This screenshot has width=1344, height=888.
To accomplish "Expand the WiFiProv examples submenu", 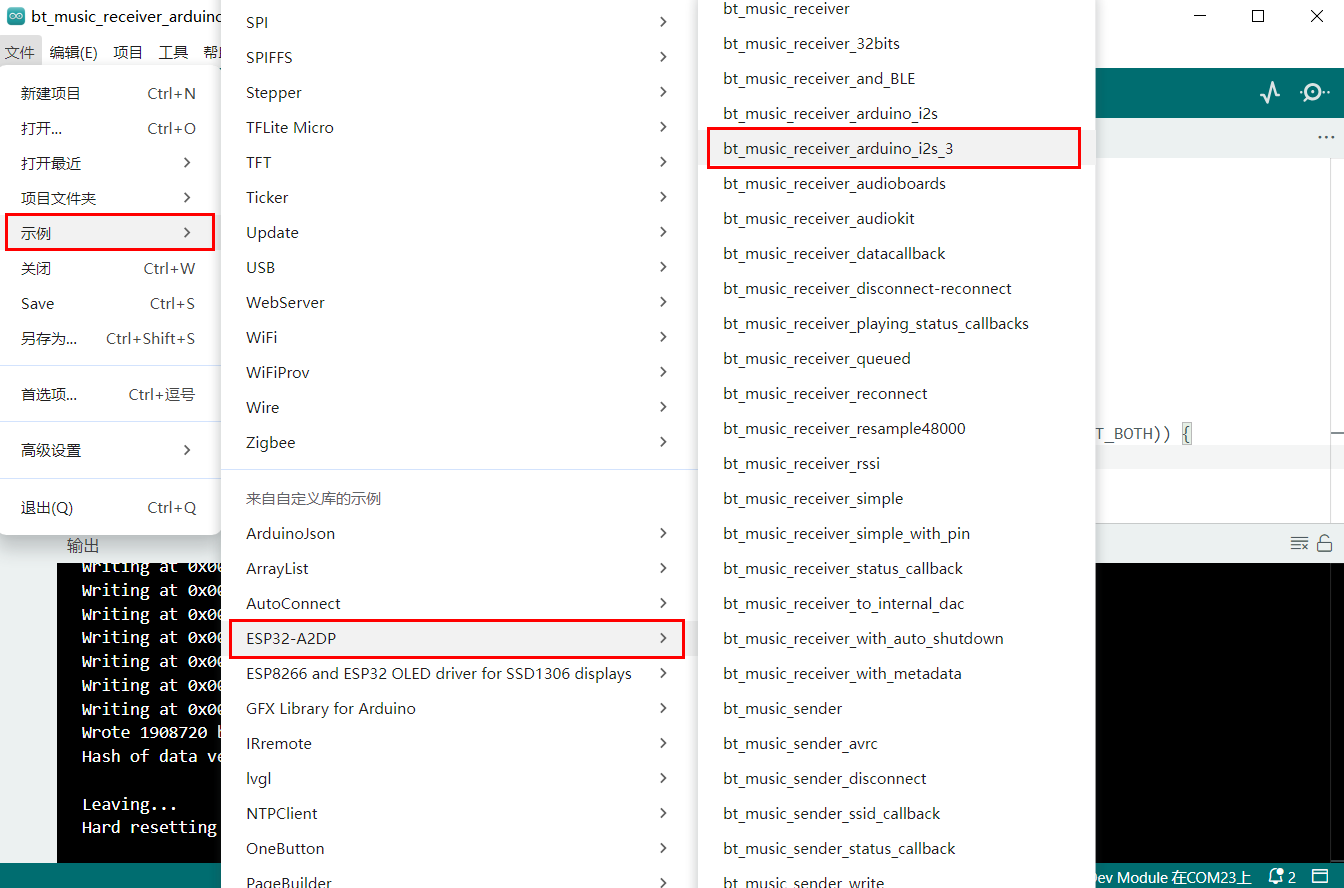I will point(458,372).
